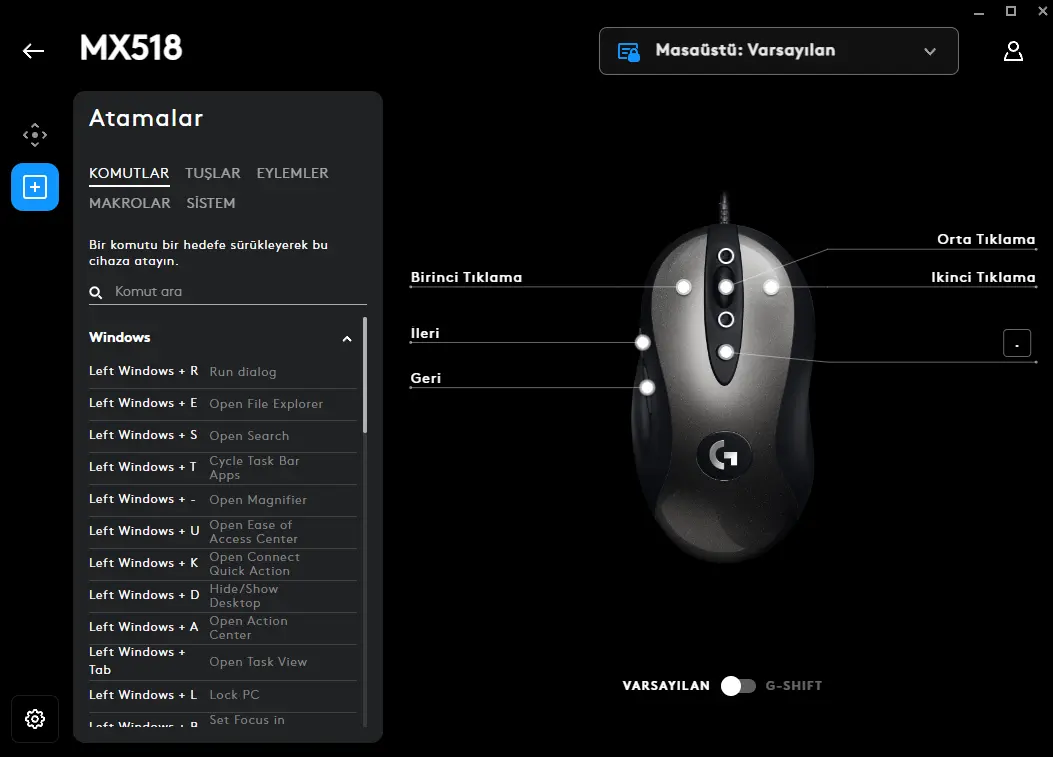The height and width of the screenshot is (757, 1053).
Task: Click the Ileri label
Action: pos(425,333)
